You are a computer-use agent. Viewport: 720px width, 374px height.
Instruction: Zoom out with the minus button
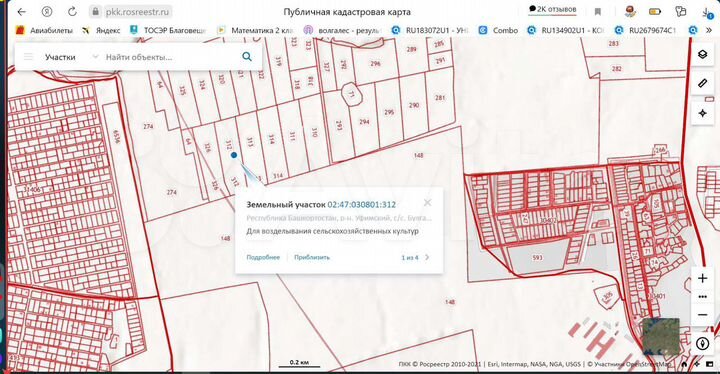[703, 315]
